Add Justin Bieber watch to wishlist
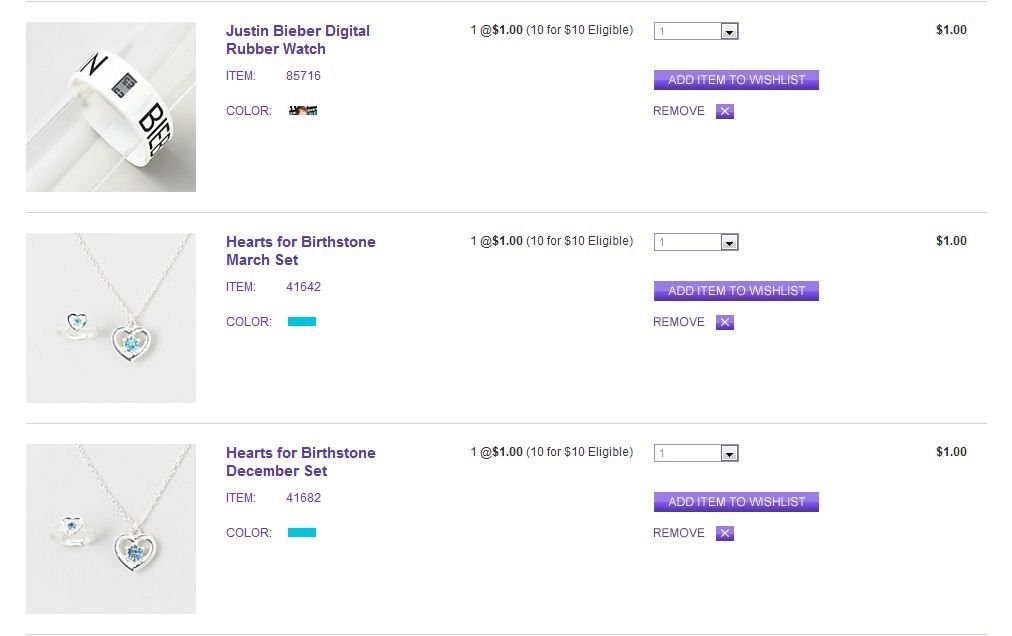1012x636 pixels. [x=736, y=80]
